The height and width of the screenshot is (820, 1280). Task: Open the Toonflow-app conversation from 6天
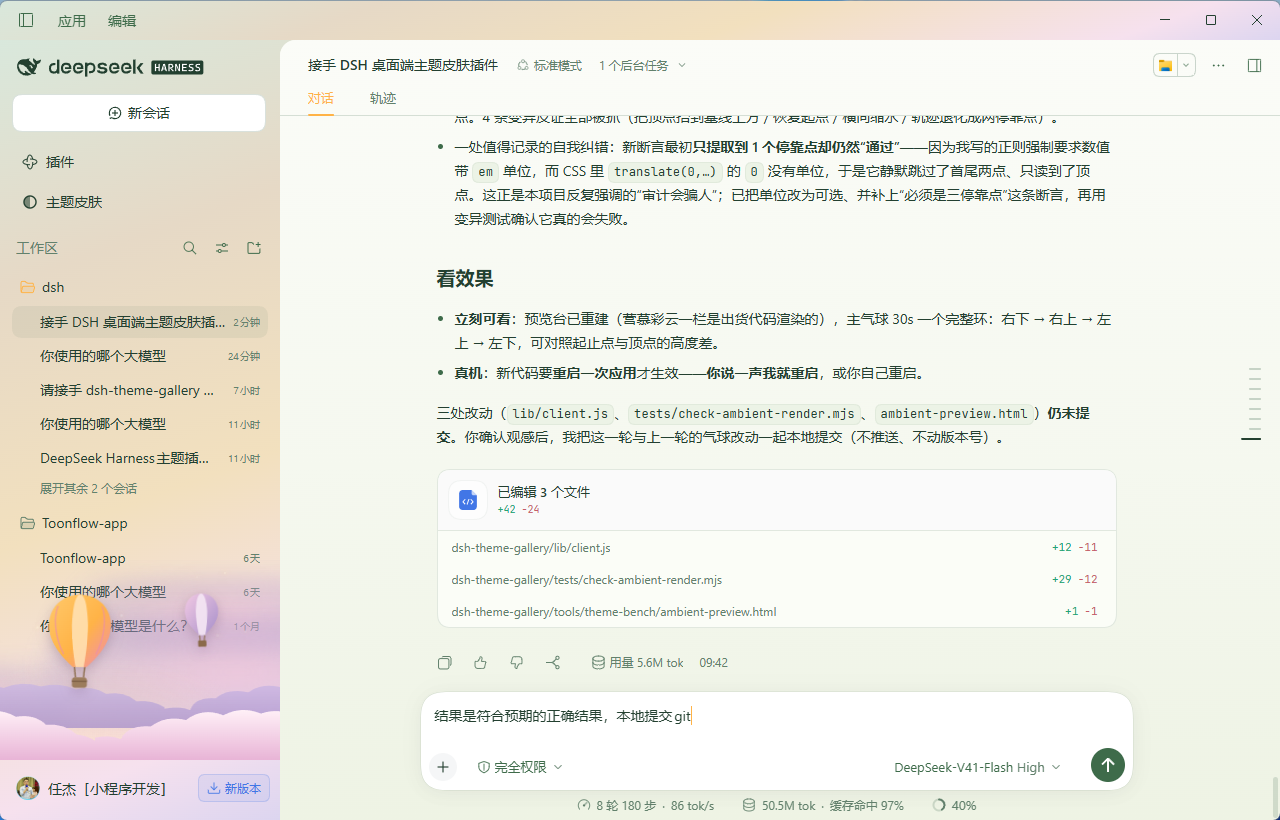pyautogui.click(x=139, y=558)
